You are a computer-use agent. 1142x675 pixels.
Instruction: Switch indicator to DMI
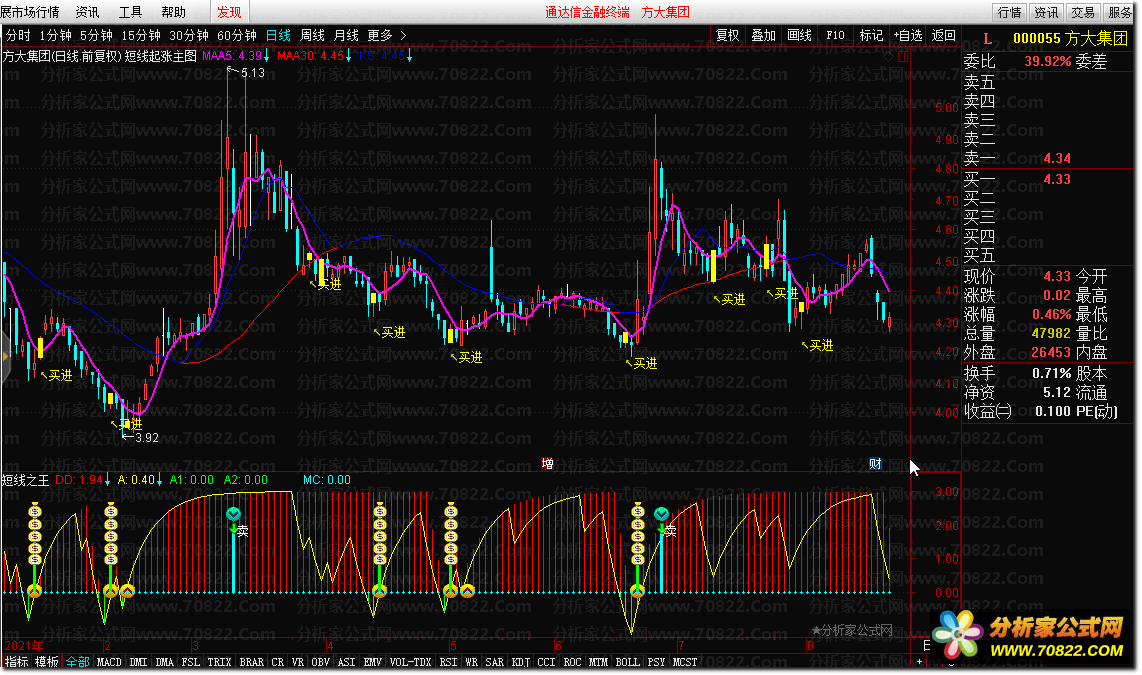click(138, 662)
